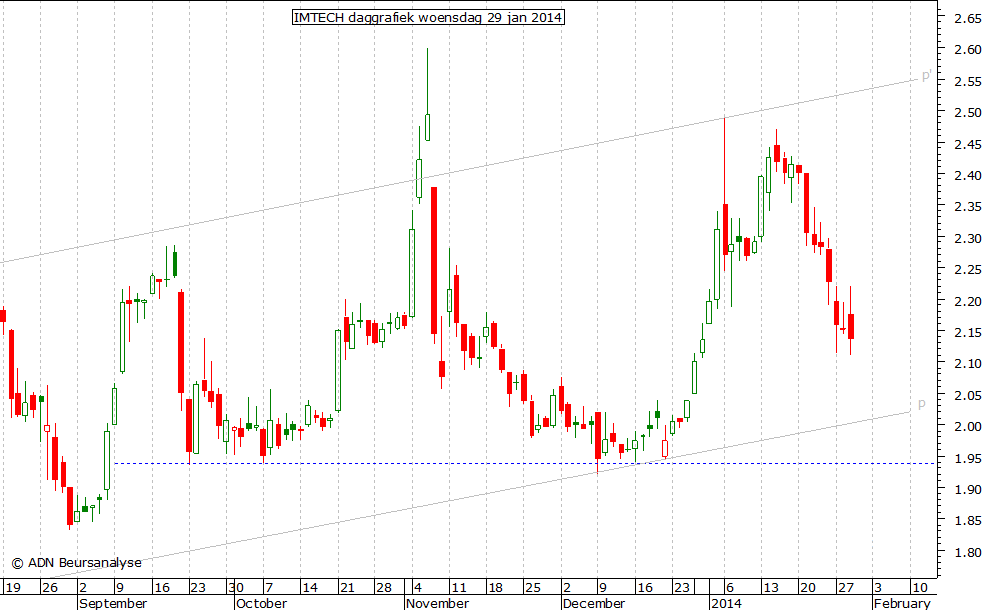Click the 2.10 price axis label

pyautogui.click(x=967, y=363)
